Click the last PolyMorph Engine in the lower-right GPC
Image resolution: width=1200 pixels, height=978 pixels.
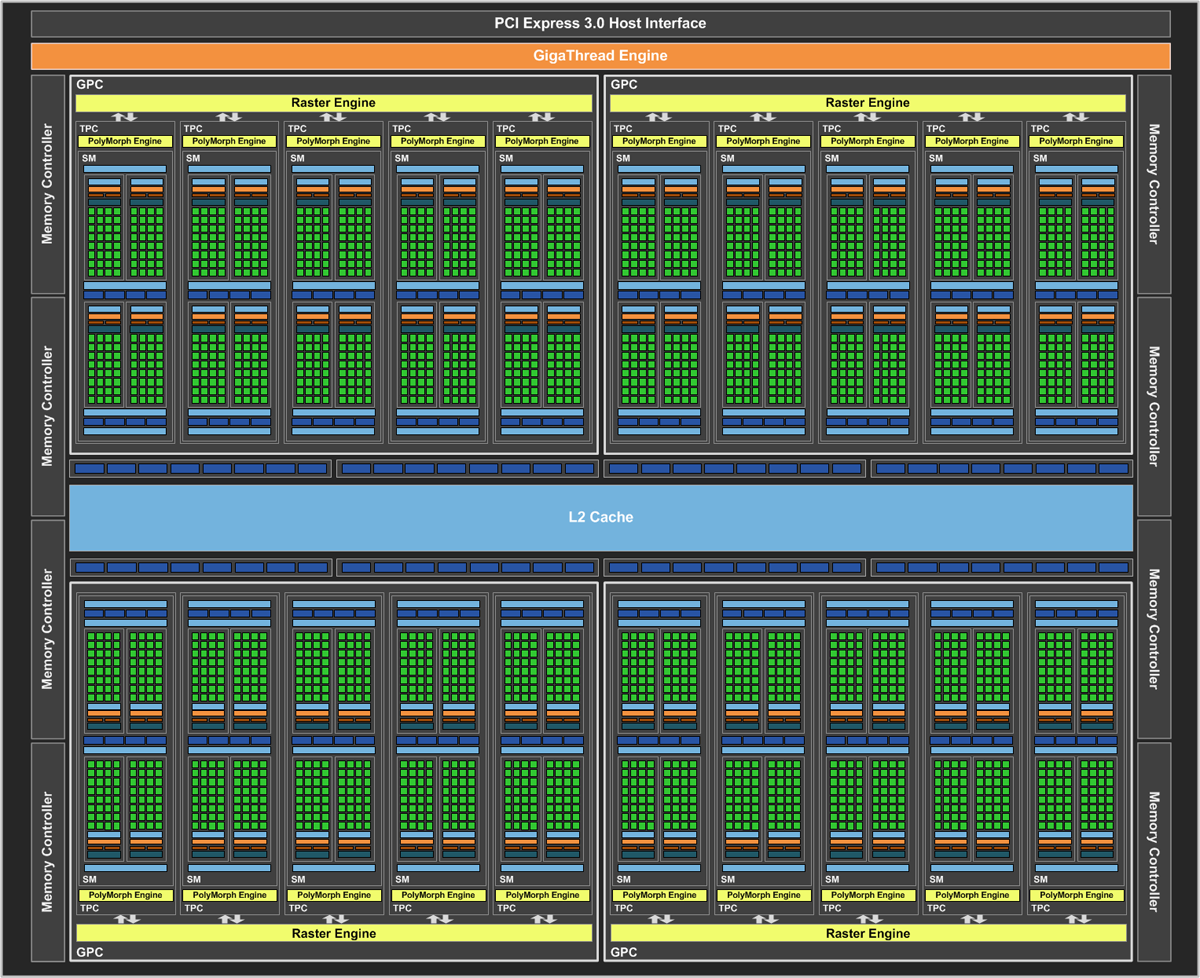[1077, 895]
